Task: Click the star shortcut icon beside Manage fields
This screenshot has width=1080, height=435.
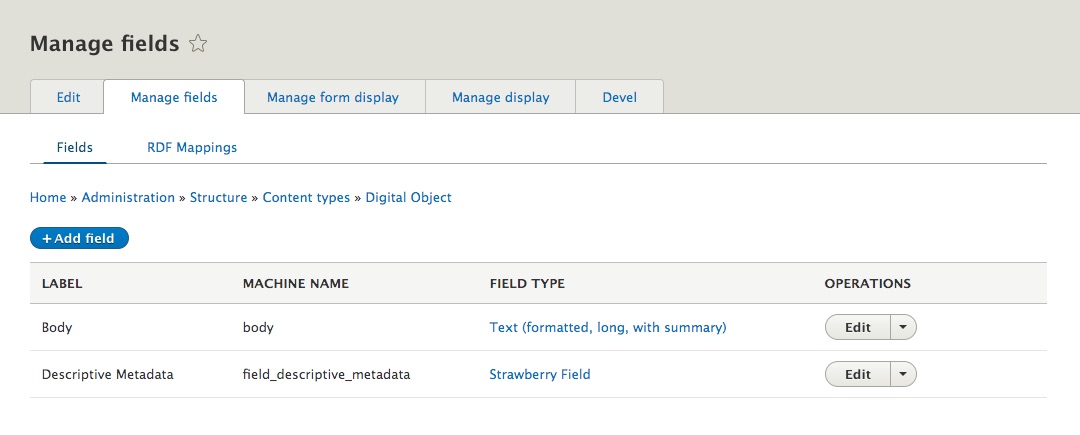Action: pos(198,44)
